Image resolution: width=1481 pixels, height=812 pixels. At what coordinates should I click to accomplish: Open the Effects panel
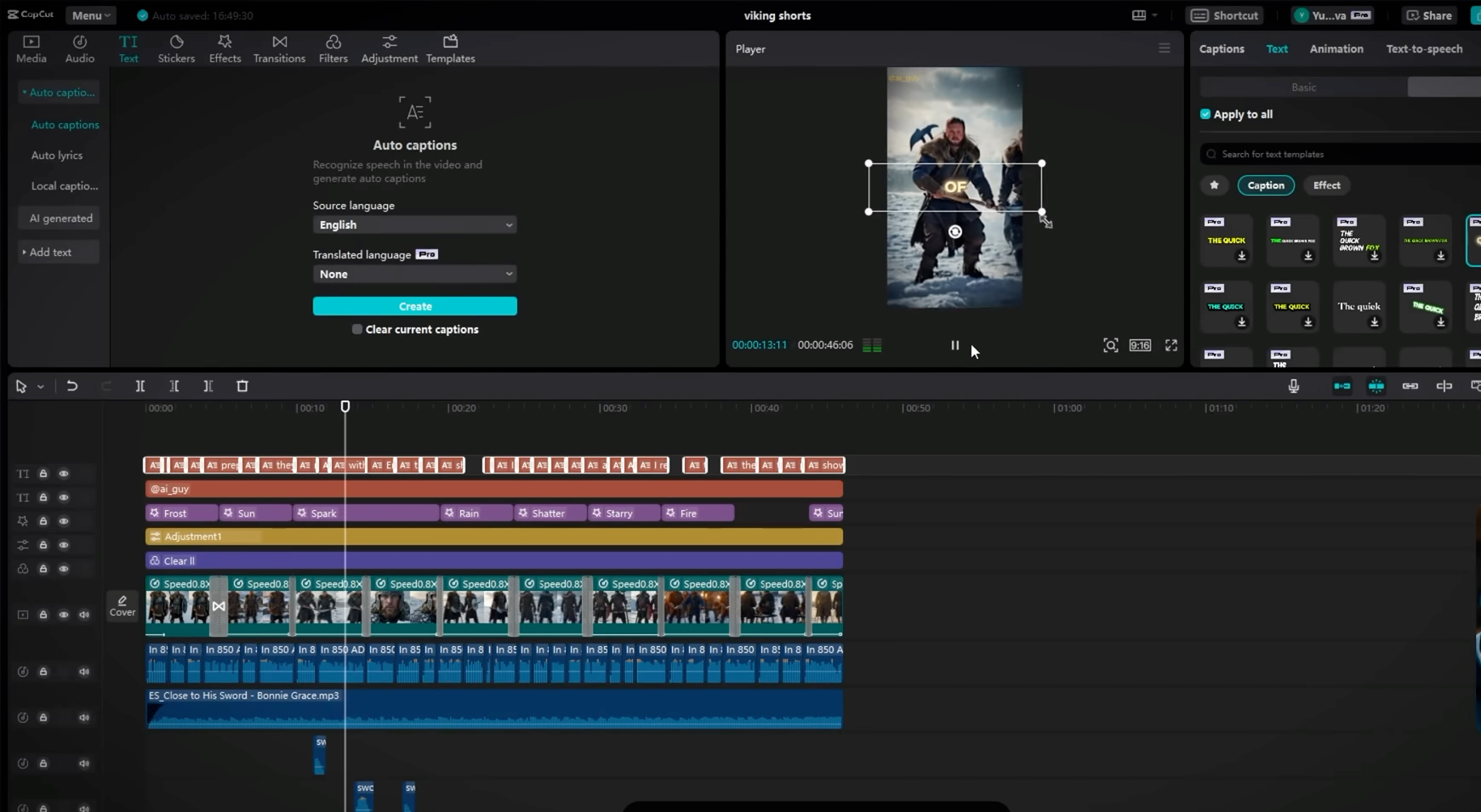pyautogui.click(x=225, y=49)
